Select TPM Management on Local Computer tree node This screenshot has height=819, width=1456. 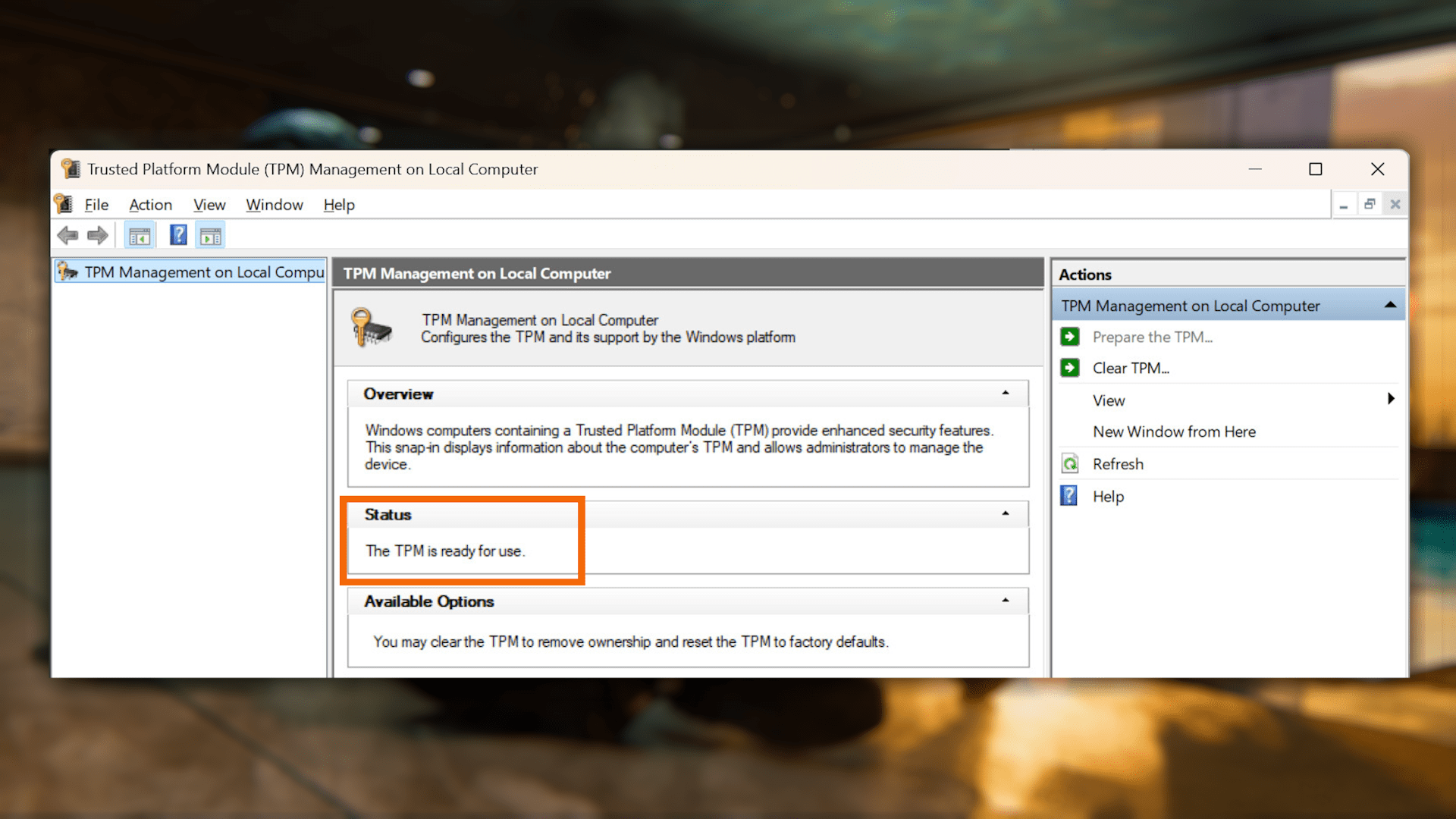203,272
